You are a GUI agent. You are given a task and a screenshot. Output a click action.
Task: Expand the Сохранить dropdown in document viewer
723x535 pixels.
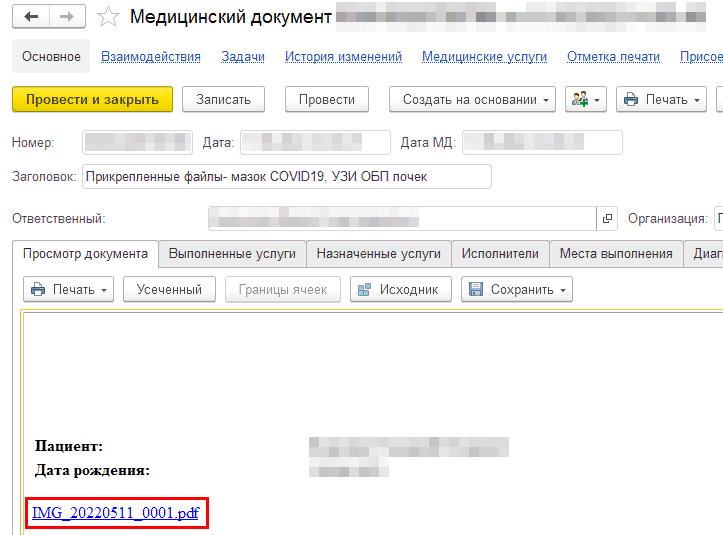point(516,290)
